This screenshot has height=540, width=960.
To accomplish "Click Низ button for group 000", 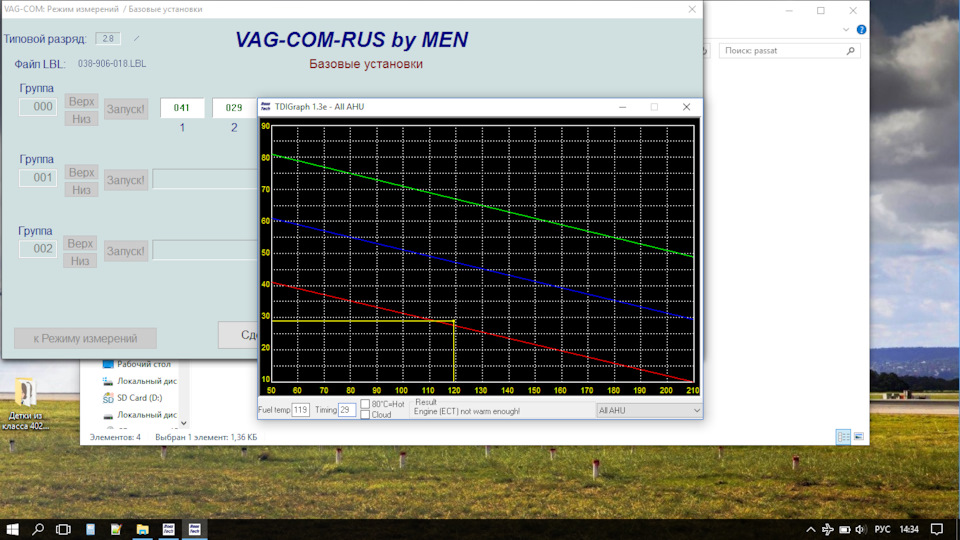I will point(81,119).
